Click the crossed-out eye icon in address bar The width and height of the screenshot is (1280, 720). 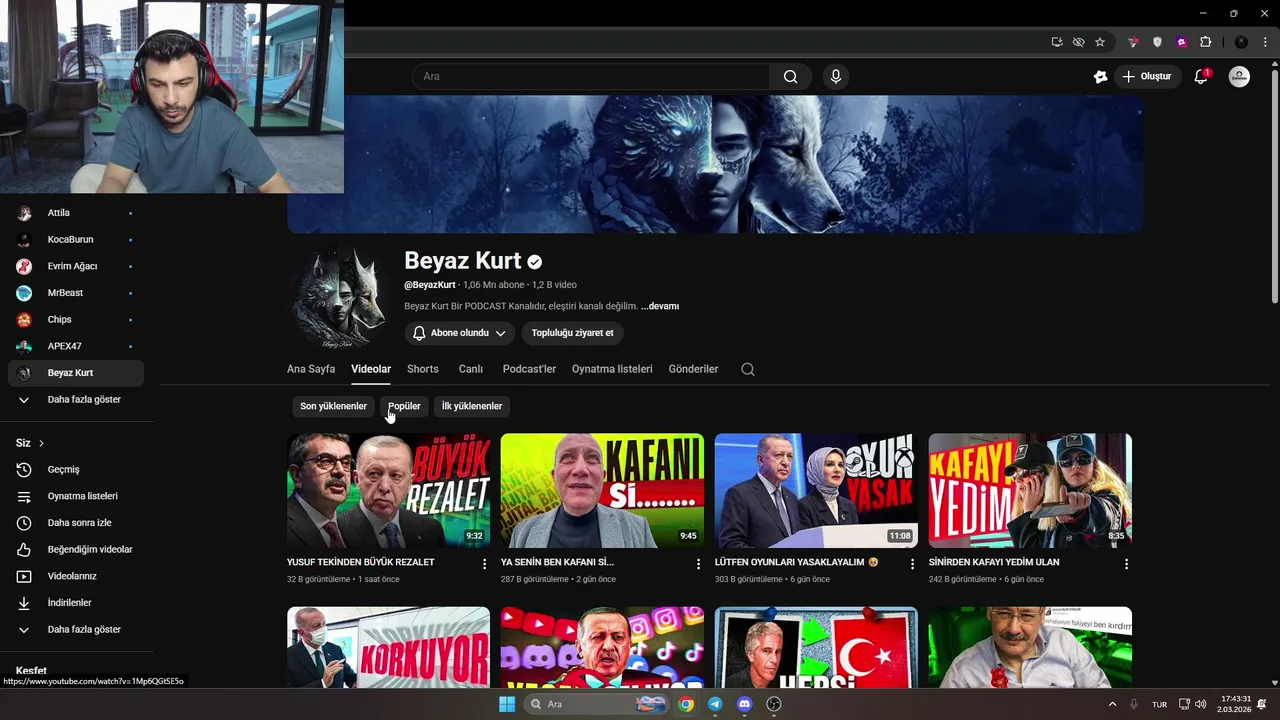tap(1078, 42)
